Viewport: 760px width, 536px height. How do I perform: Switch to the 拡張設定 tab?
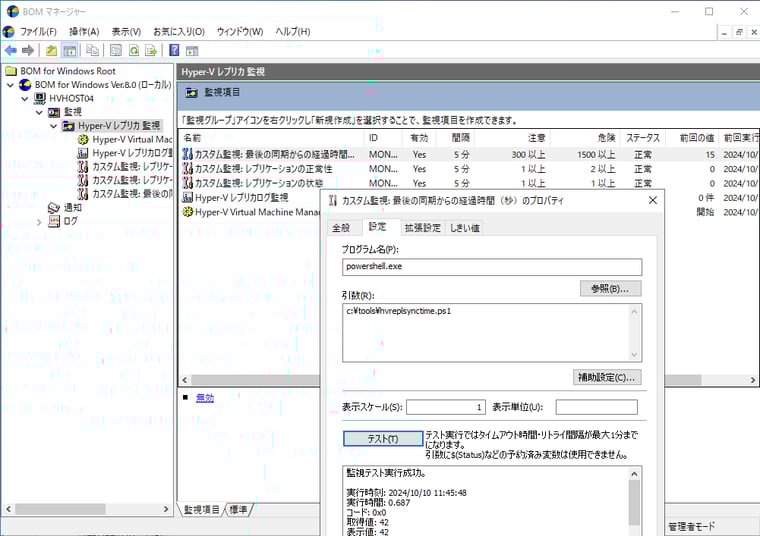[x=423, y=228]
